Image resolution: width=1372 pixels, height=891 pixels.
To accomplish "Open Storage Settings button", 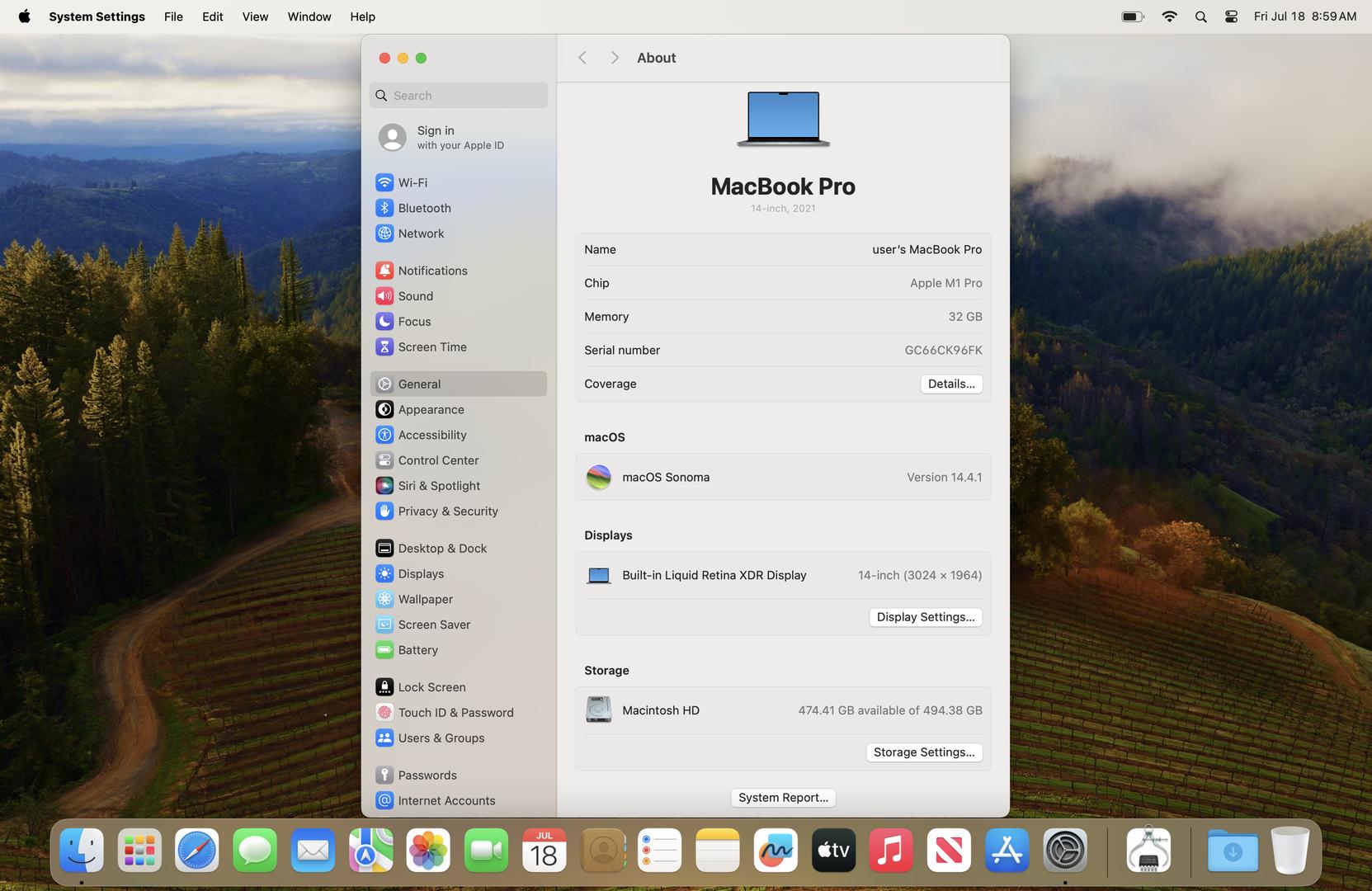I will coord(924,752).
